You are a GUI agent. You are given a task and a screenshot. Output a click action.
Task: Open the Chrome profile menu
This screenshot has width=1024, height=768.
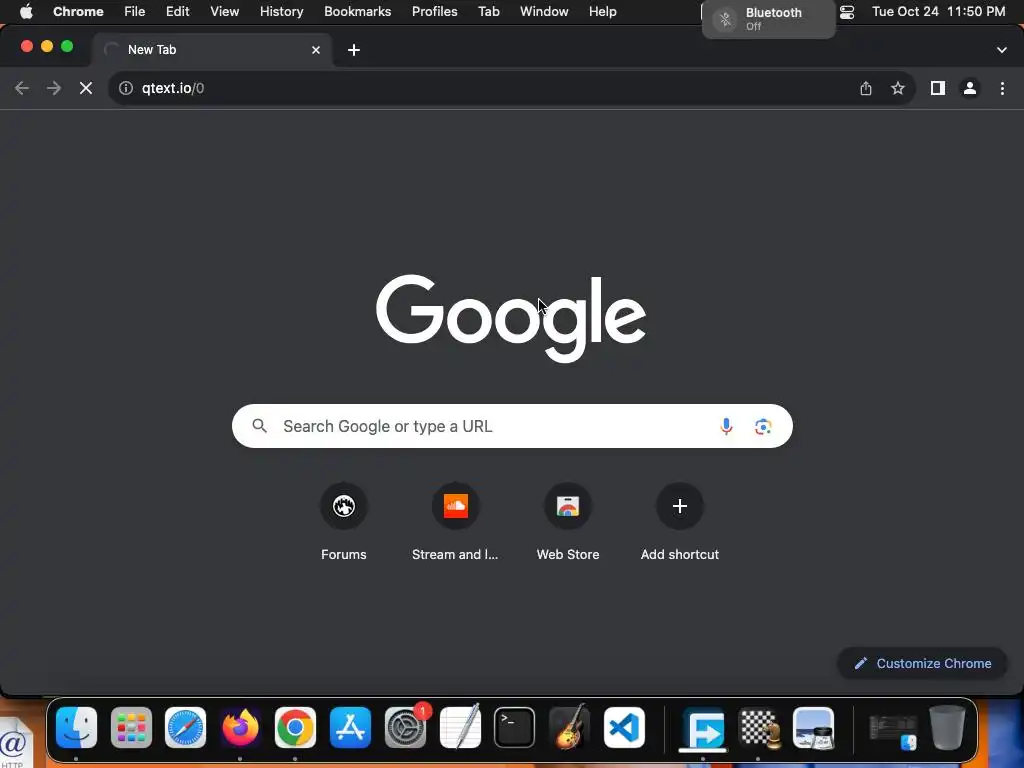970,88
